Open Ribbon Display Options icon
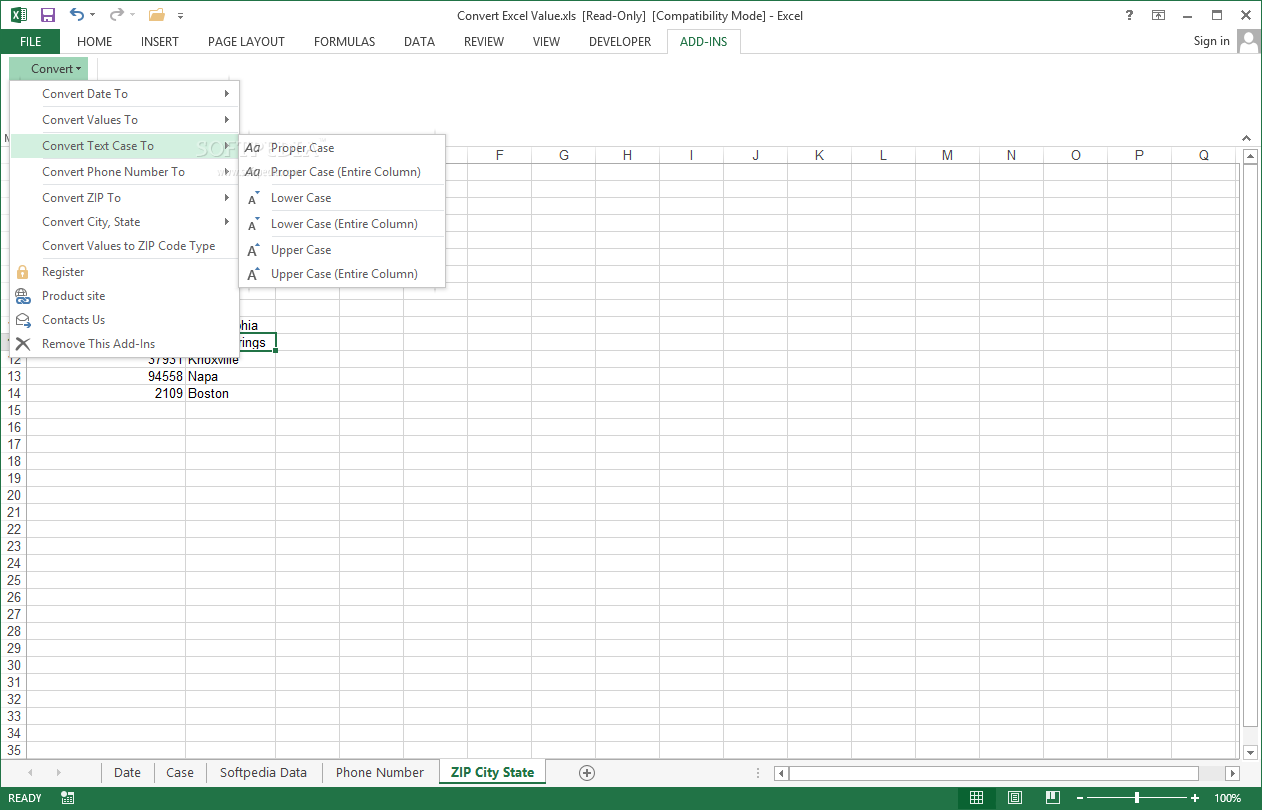 1158,15
